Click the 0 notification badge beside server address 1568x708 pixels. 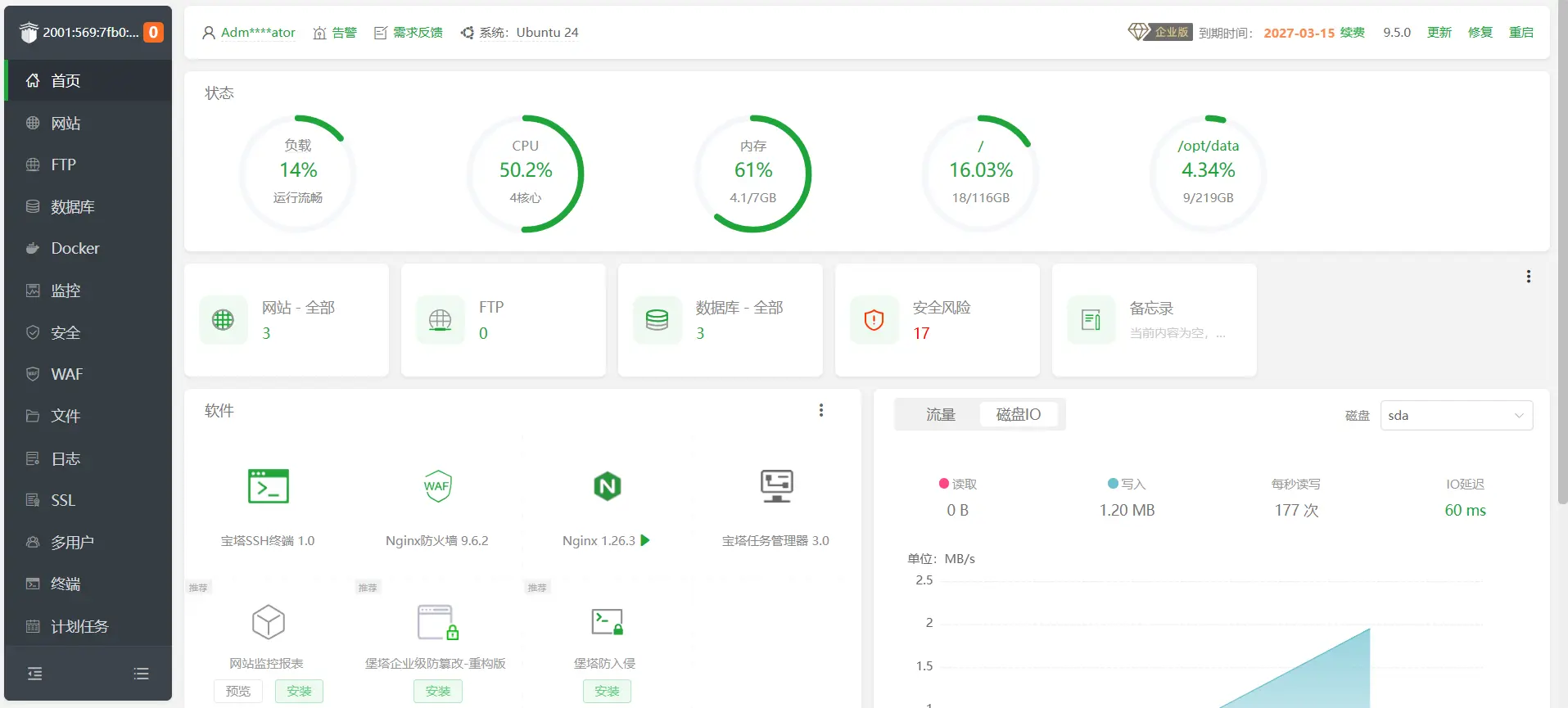[153, 33]
